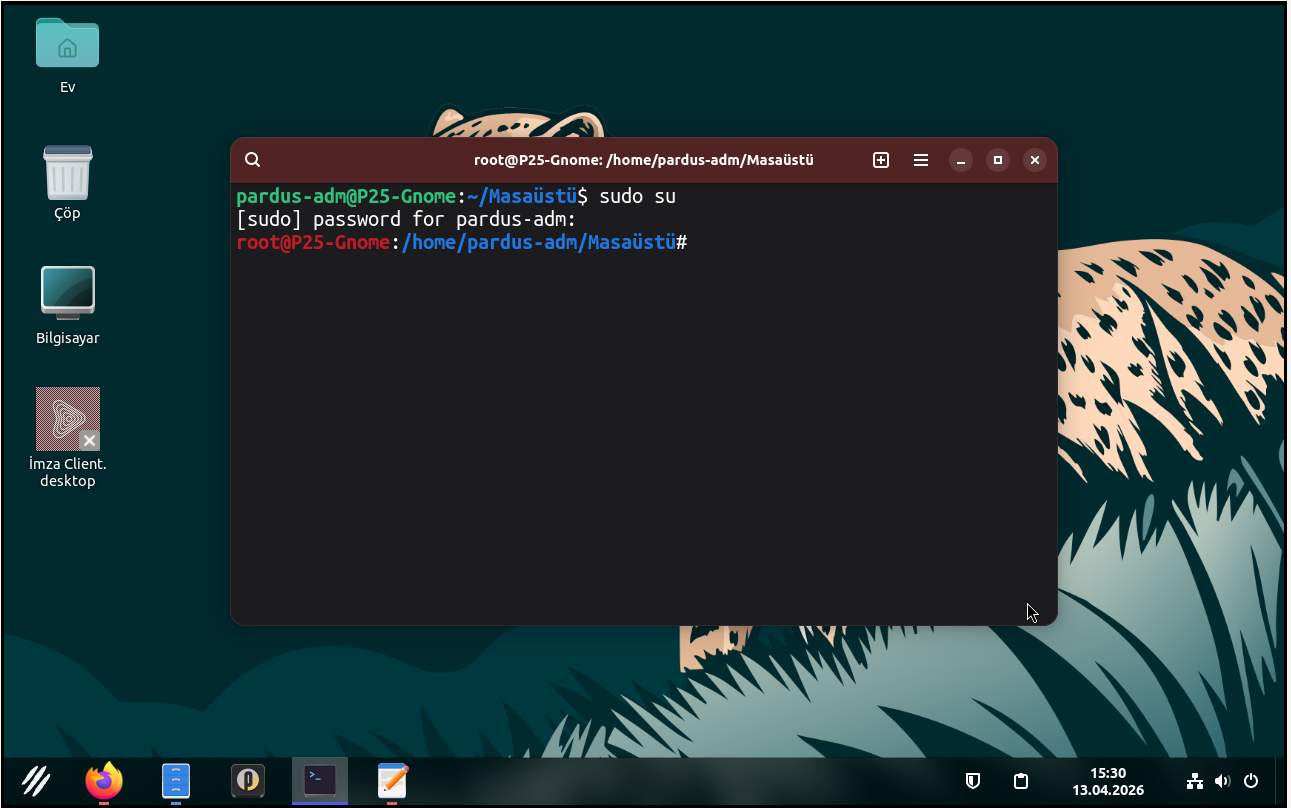Open the Pardus applications menu
This screenshot has width=1291, height=808.
tap(36, 780)
